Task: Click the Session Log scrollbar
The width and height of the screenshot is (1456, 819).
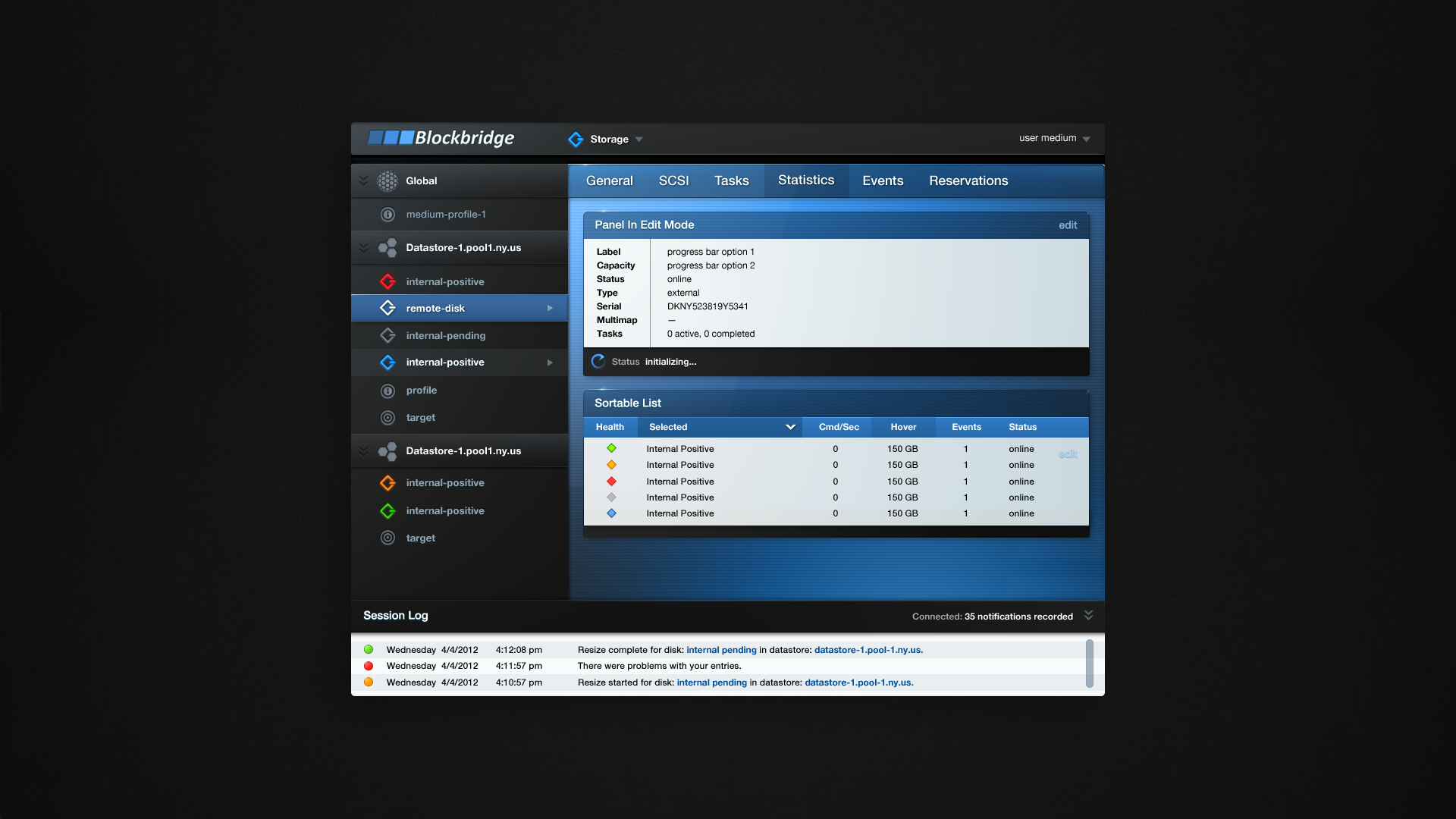Action: pyautogui.click(x=1089, y=664)
